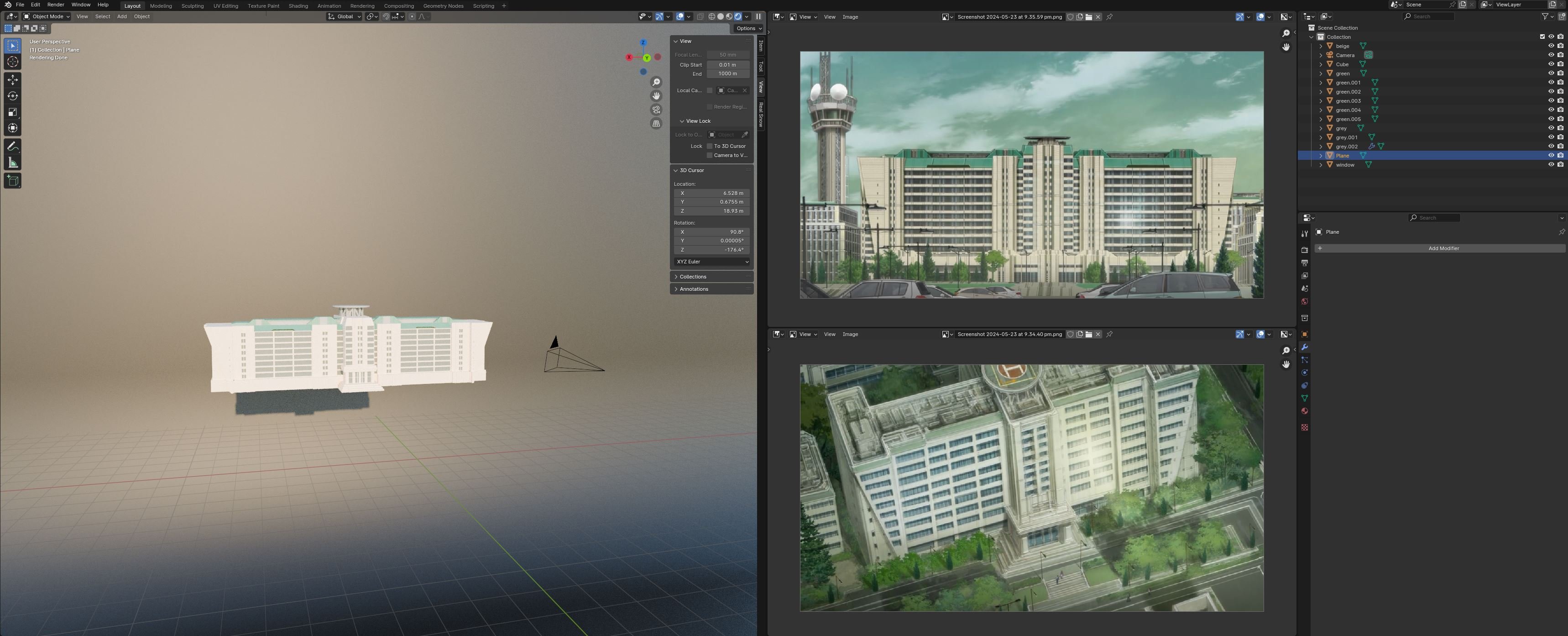1568x636 pixels.
Task: Switch to Geometry Nodes workspace tab
Action: pyautogui.click(x=443, y=5)
